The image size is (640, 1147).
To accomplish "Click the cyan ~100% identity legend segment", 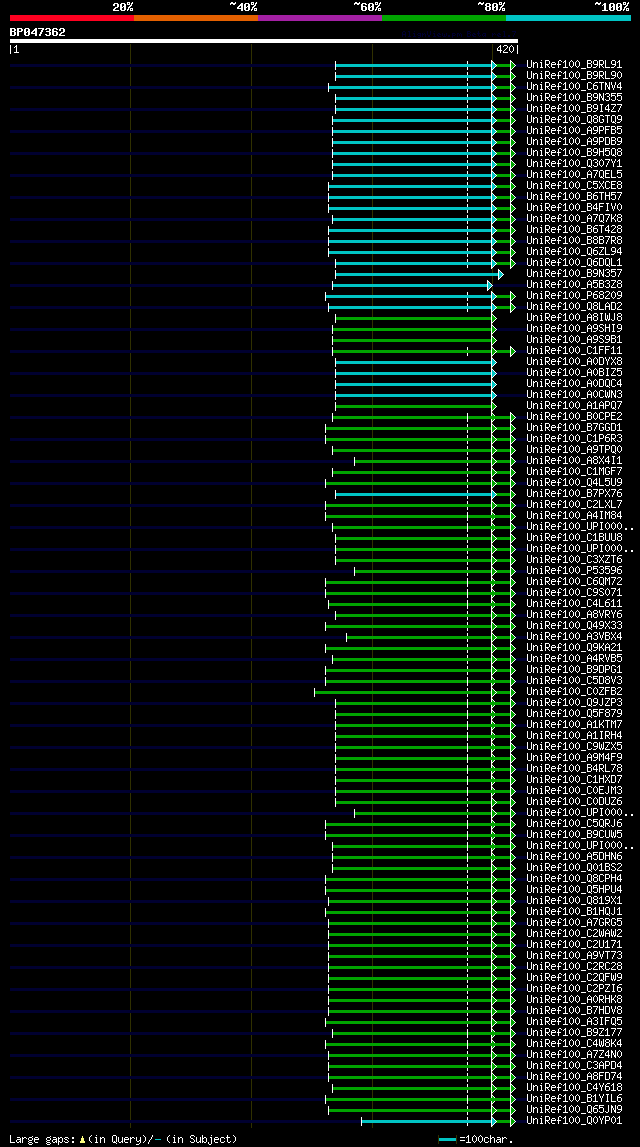I will tap(568, 18).
